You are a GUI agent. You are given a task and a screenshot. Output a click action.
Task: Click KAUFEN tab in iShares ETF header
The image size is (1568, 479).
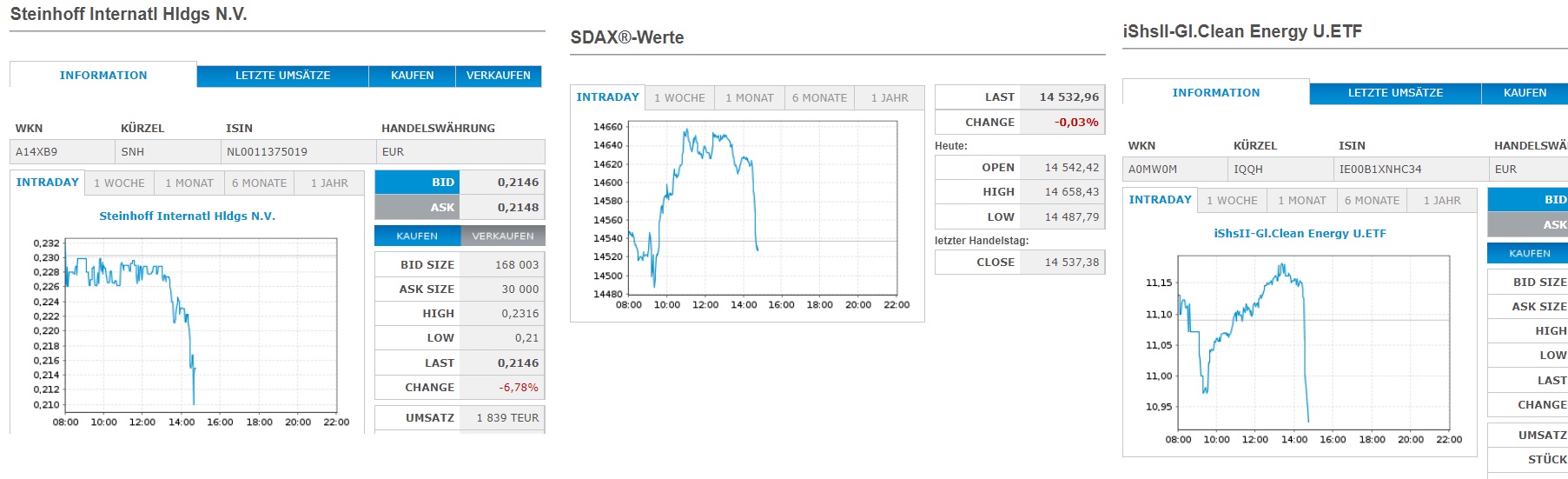[1525, 93]
